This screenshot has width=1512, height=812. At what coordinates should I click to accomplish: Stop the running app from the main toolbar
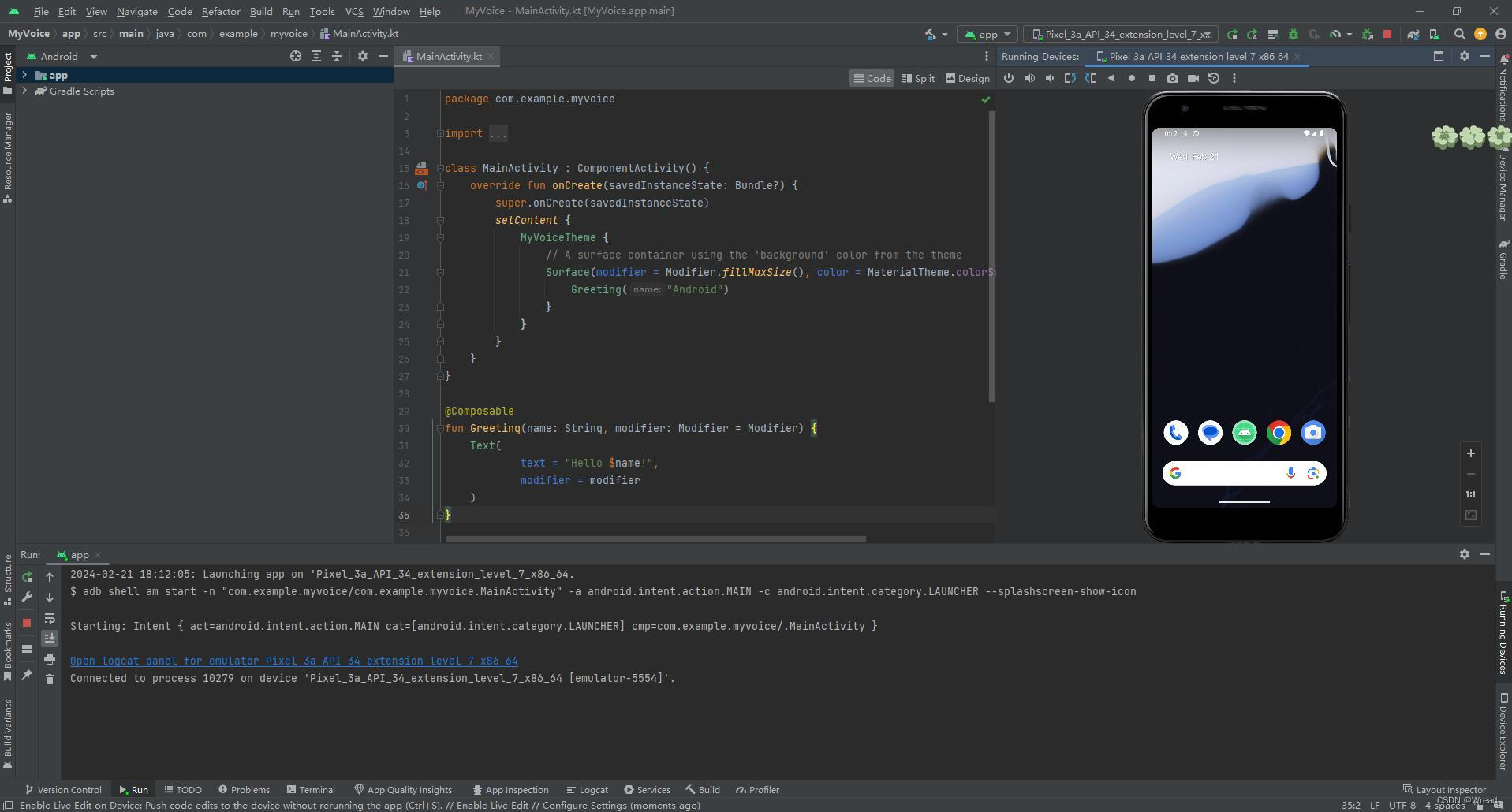point(1387,35)
